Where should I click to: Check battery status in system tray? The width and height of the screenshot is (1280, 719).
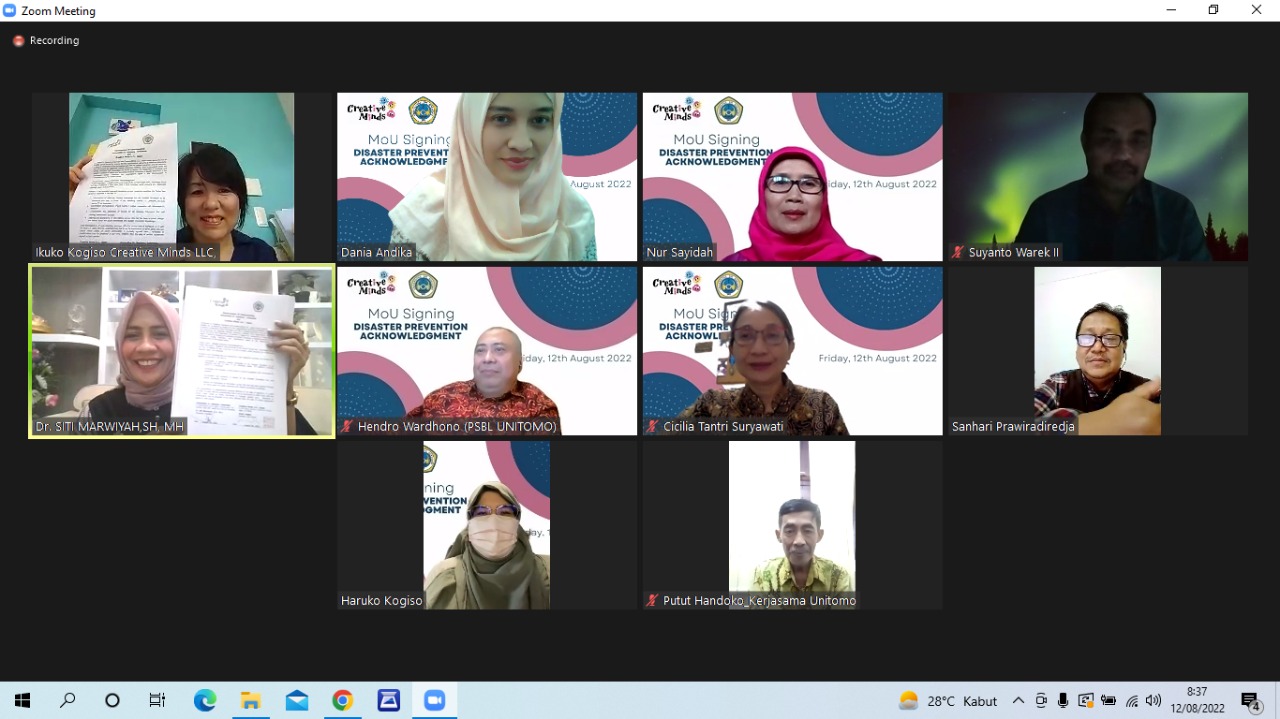pos(1108,701)
